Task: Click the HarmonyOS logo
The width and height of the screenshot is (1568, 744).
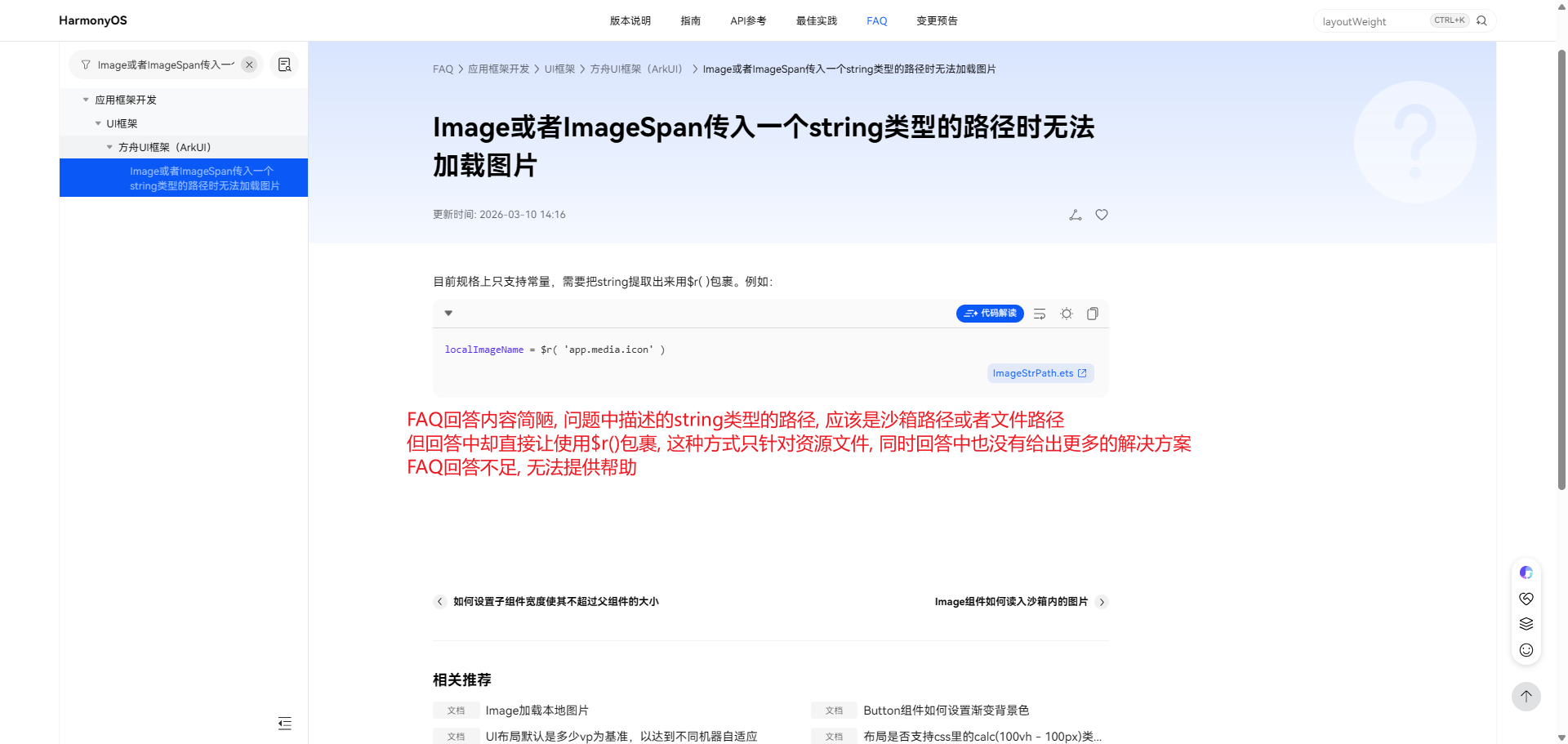Action: click(93, 20)
